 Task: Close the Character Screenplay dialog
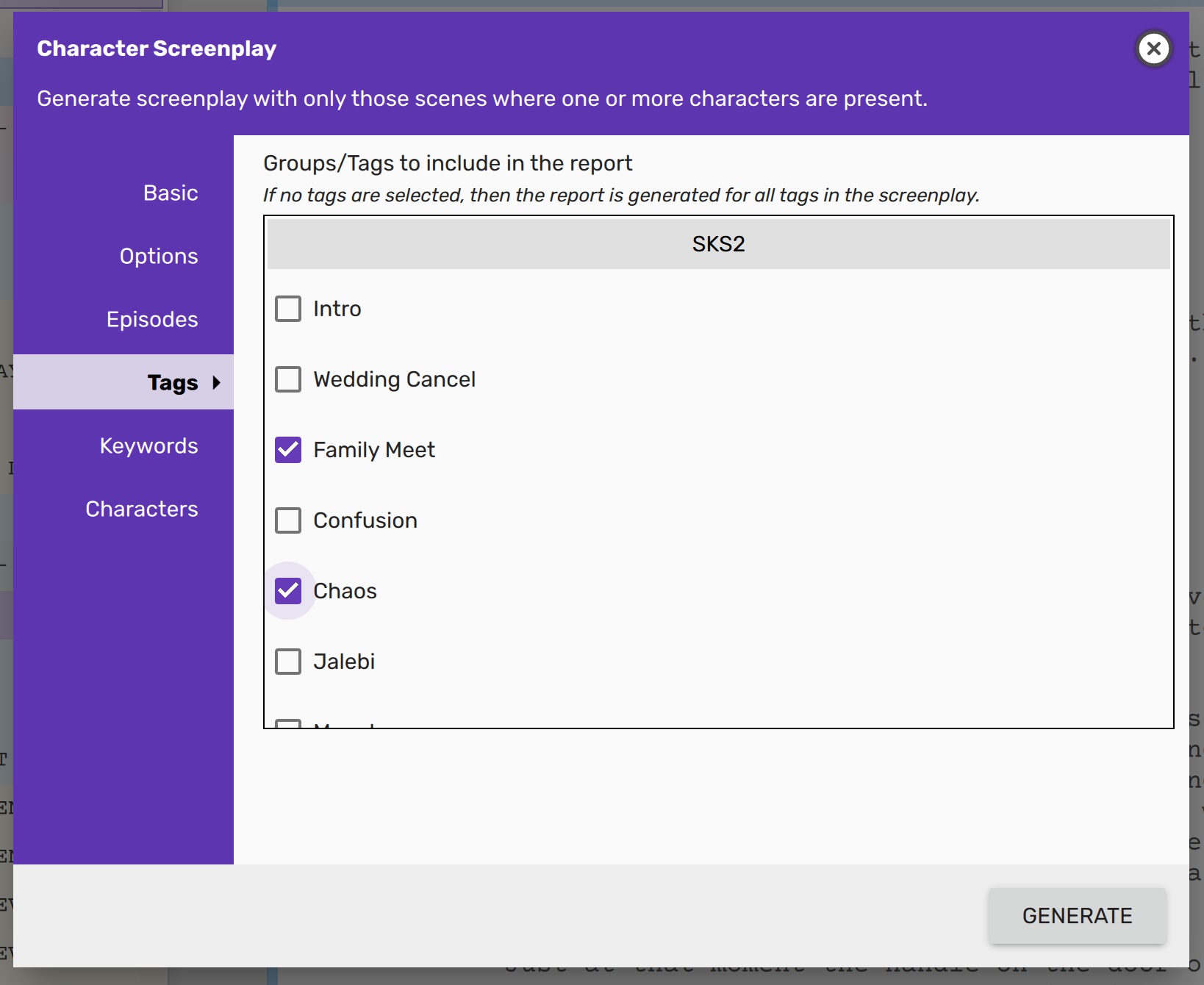(1153, 49)
